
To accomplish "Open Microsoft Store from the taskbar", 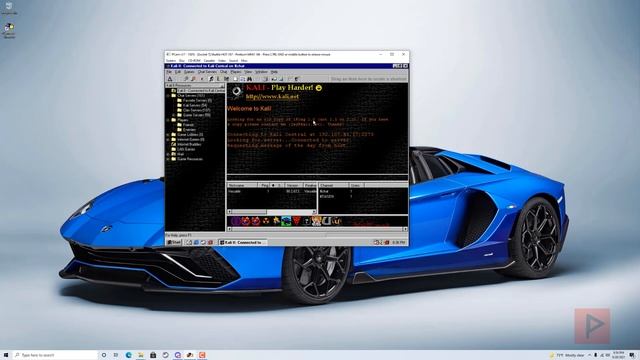I will click(153, 355).
